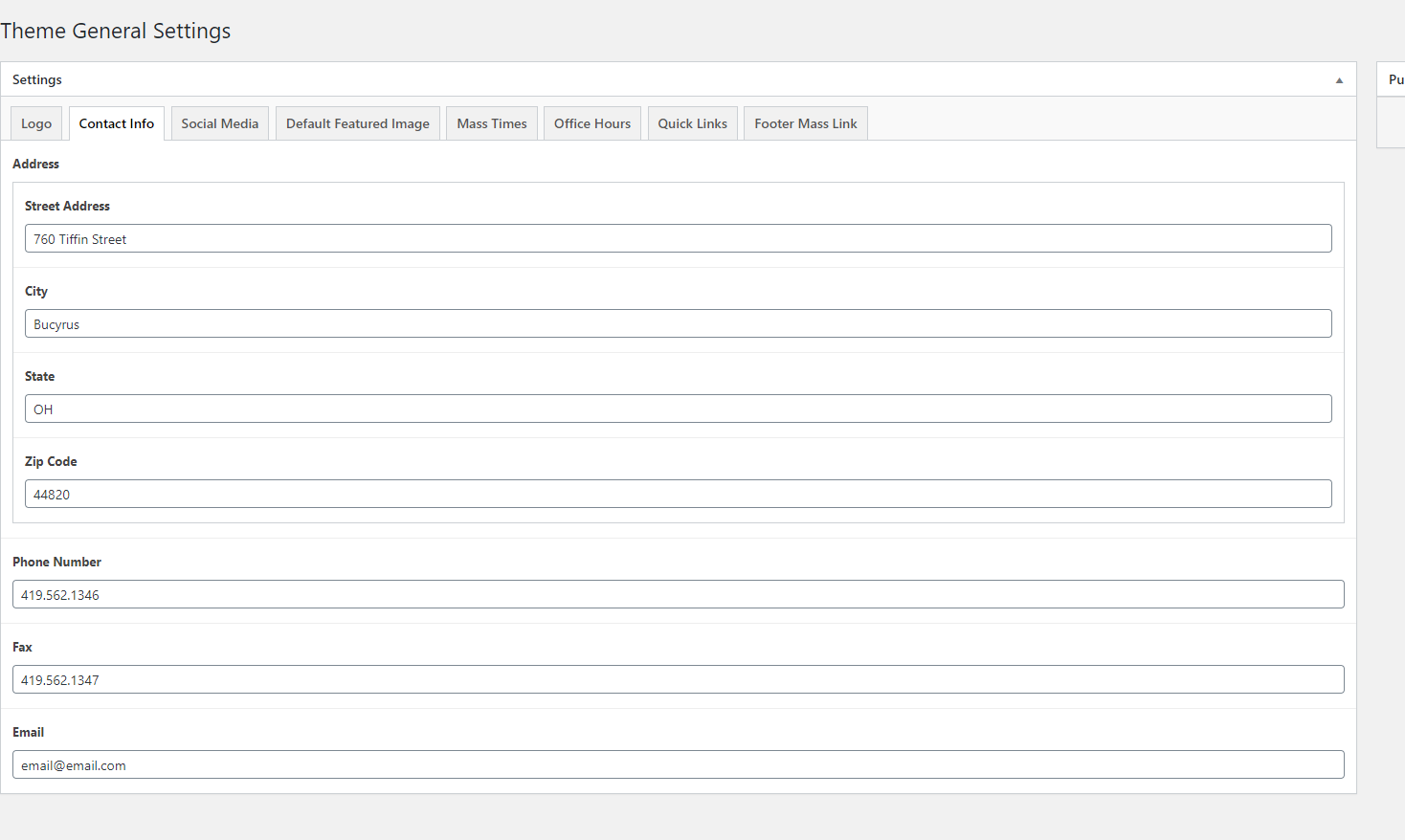Switch to the Logo tab
Image resolution: width=1405 pixels, height=840 pixels.
pyautogui.click(x=36, y=123)
